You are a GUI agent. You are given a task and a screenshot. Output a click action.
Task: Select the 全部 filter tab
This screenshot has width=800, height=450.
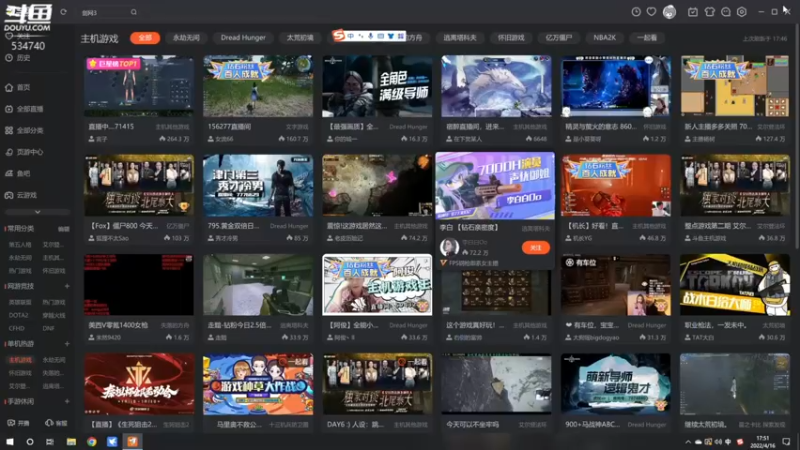(x=145, y=38)
